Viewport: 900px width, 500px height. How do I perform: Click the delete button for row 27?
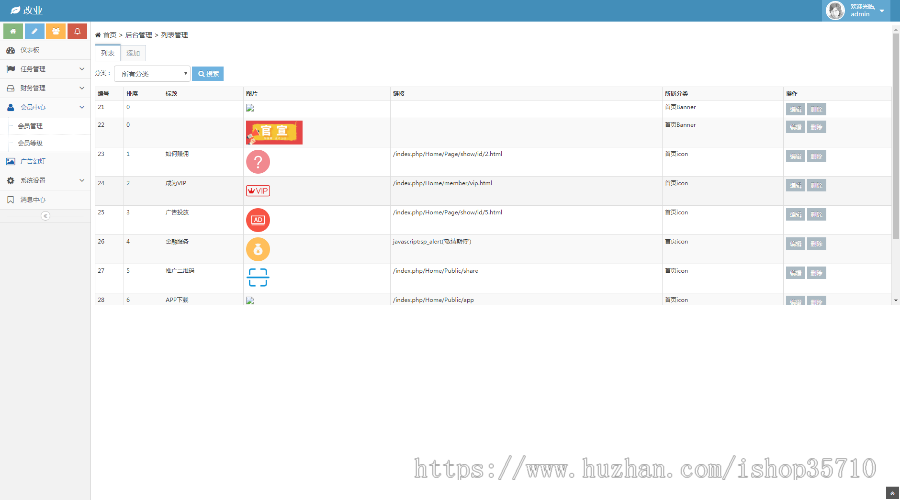click(x=816, y=273)
